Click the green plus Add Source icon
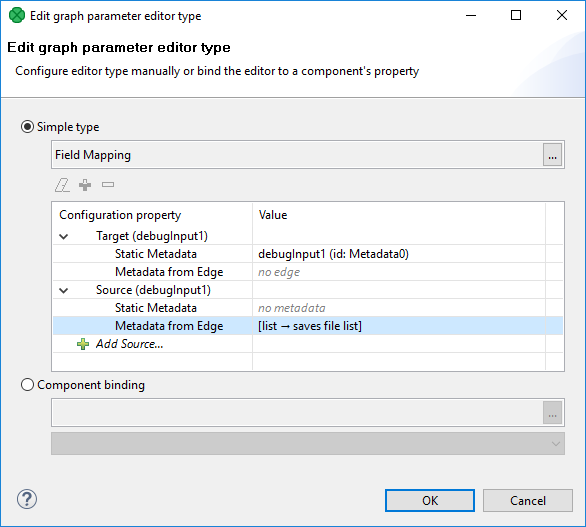This screenshot has width=586, height=527. (83, 344)
